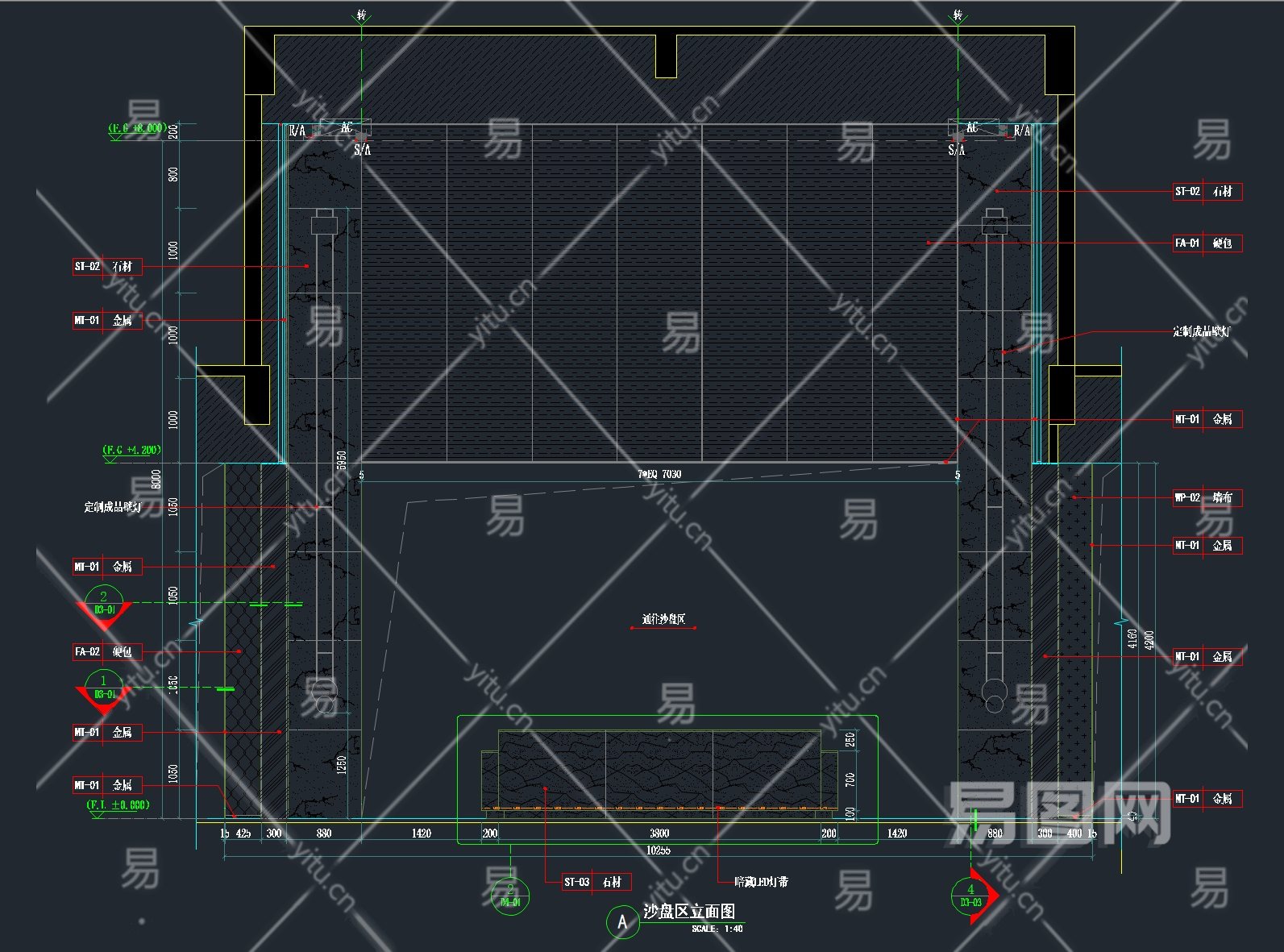Image resolution: width=1284 pixels, height=952 pixels.
Task: Select the ST-03 石材 material tag
Action: (596, 882)
